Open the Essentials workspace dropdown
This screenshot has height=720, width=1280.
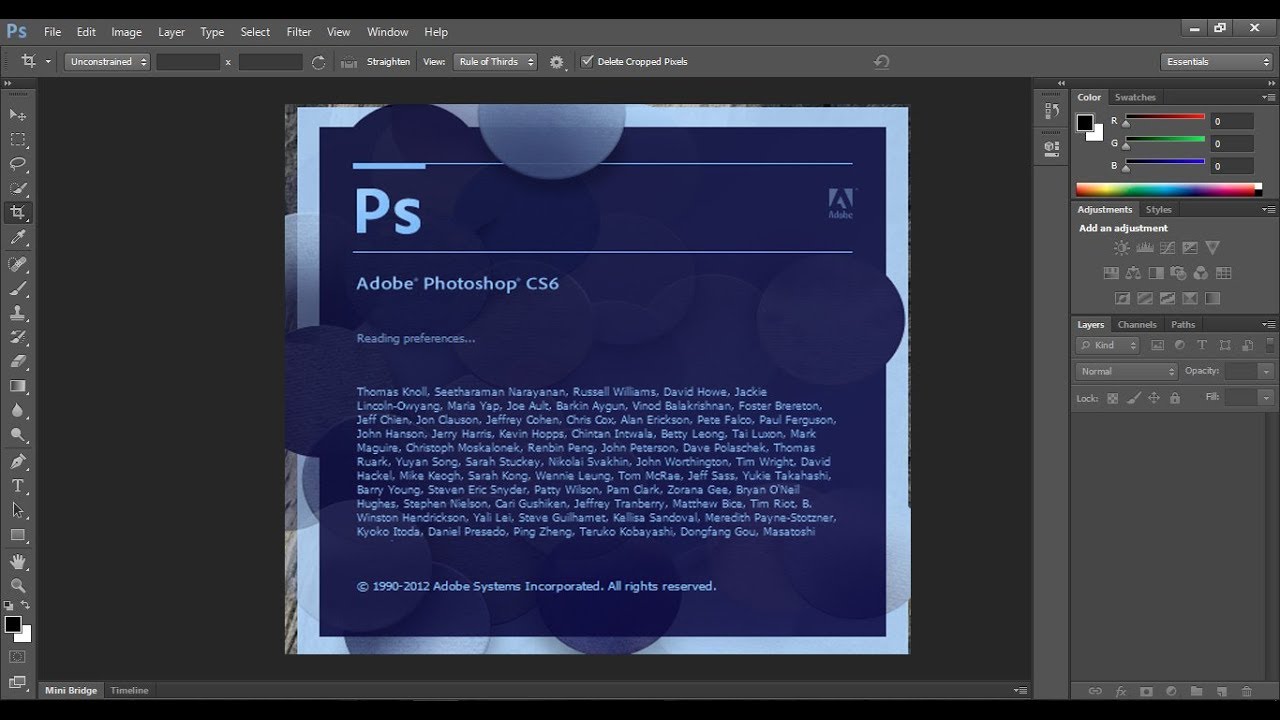[1217, 62]
